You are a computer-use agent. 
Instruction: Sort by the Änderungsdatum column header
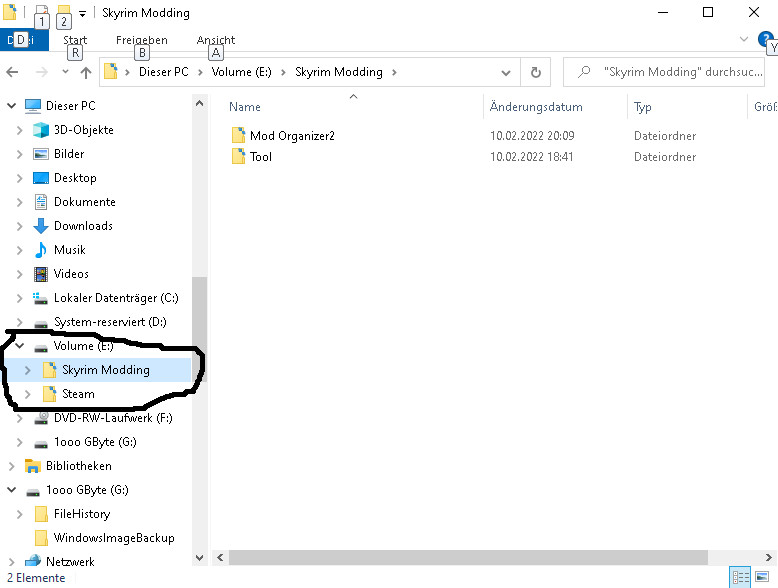point(536,107)
